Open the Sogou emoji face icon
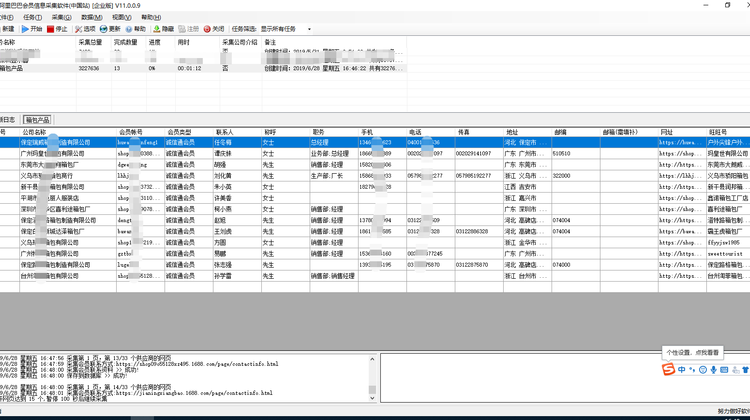Image resolution: width=750 pixels, height=420 pixels. [x=703, y=370]
